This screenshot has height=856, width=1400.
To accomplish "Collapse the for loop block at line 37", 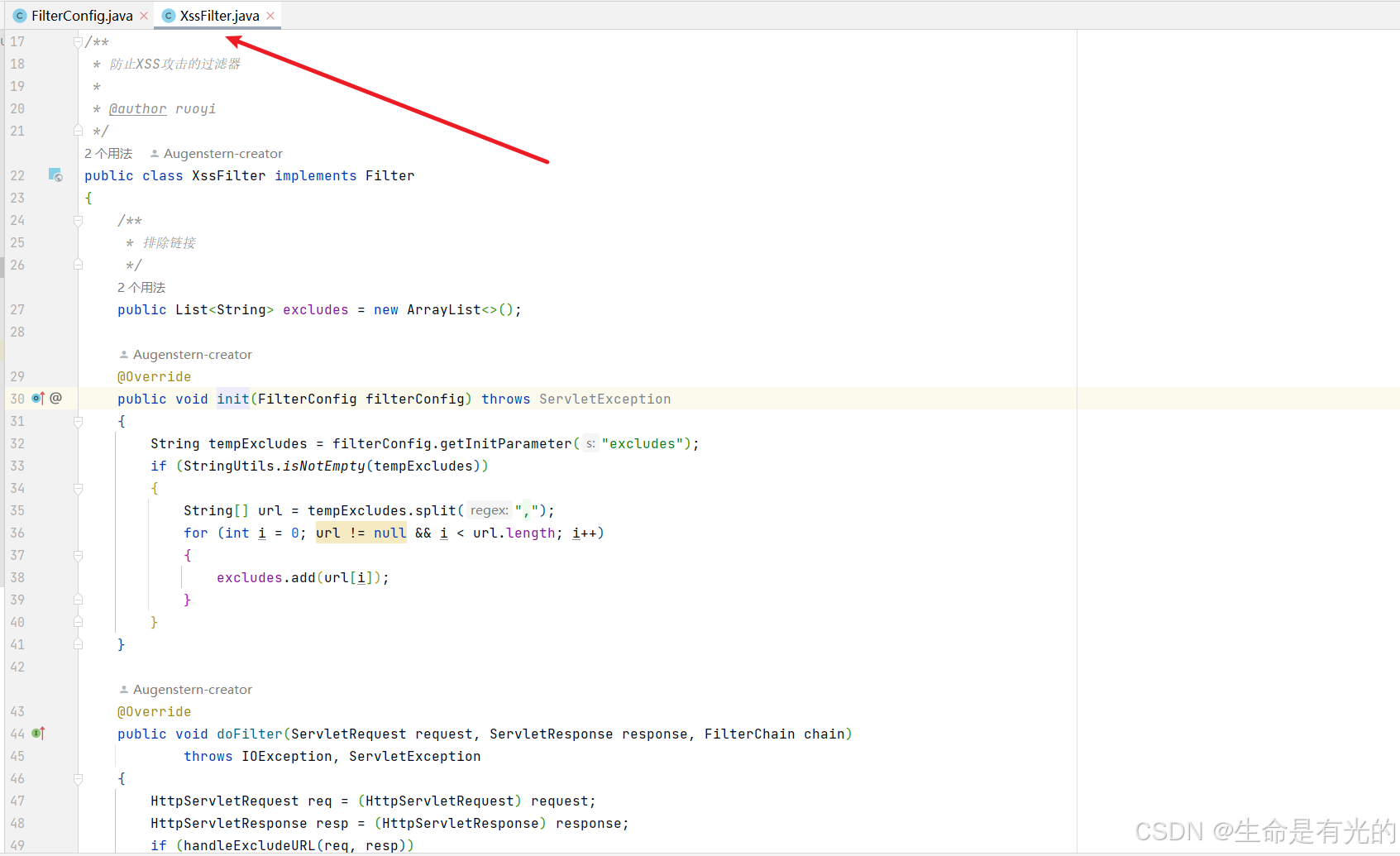I will click(78, 555).
